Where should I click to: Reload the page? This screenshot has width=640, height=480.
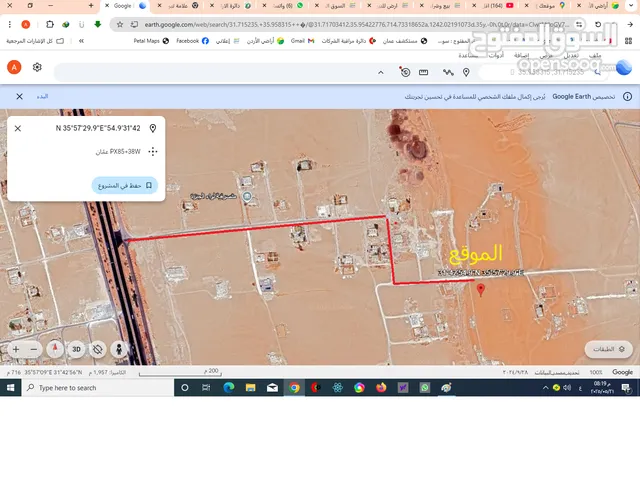[598, 24]
